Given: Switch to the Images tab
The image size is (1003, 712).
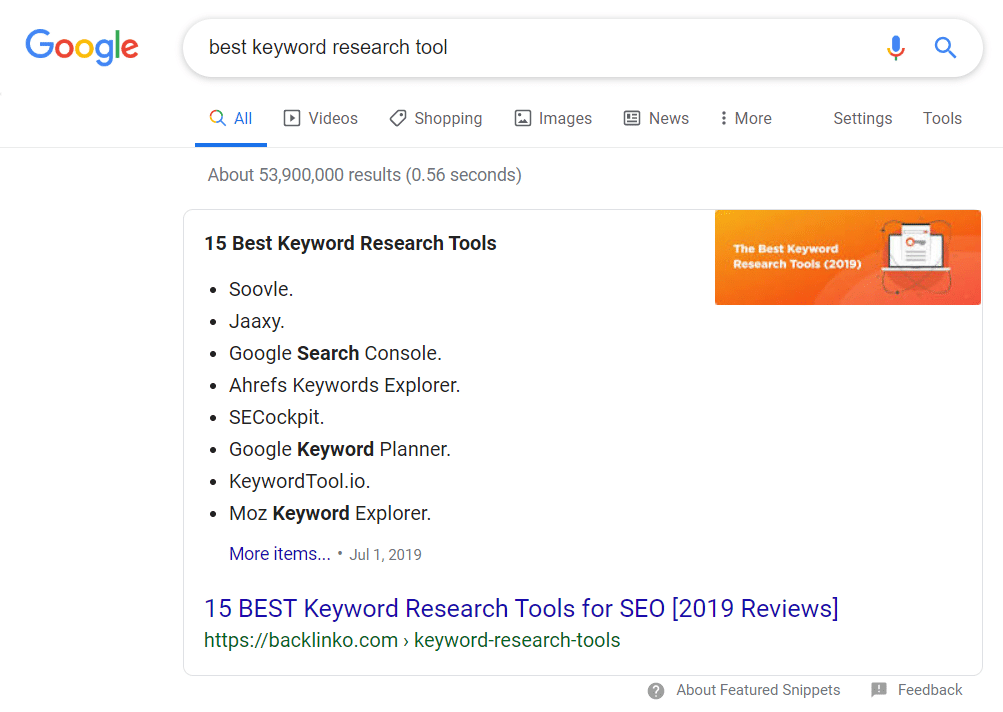Looking at the screenshot, I should point(553,118).
